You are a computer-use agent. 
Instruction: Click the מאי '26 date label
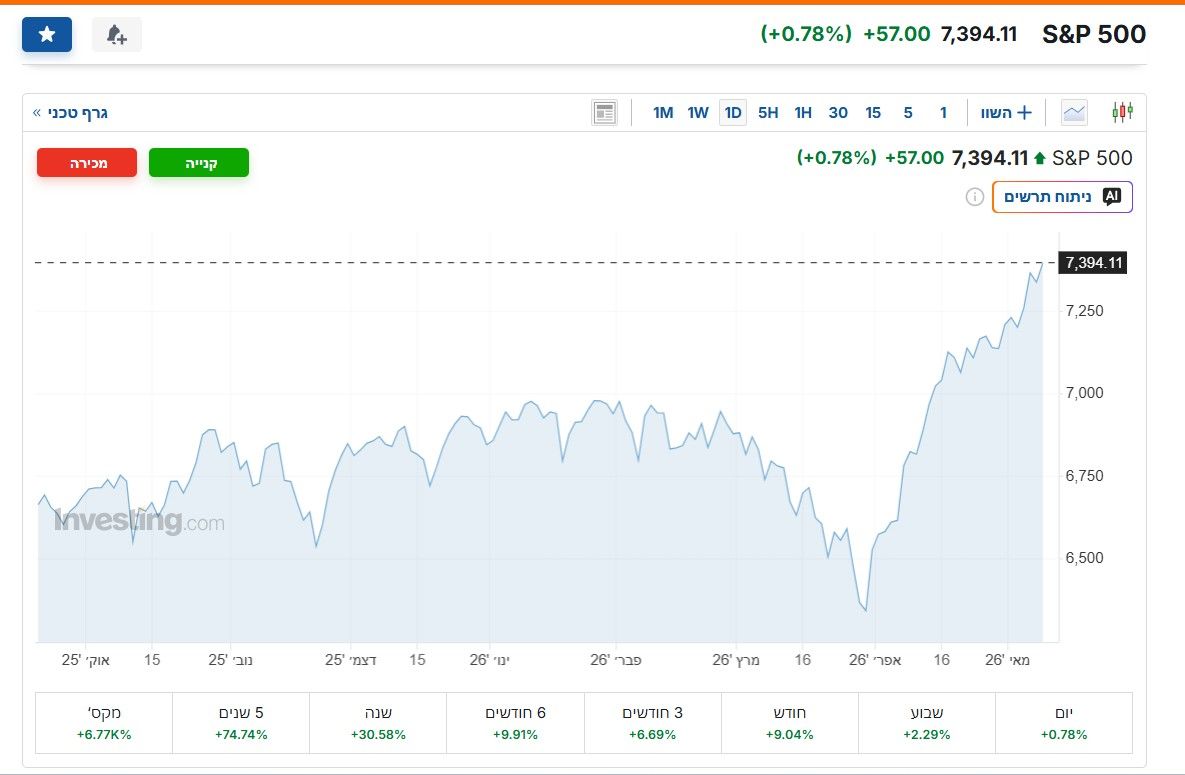point(1007,659)
